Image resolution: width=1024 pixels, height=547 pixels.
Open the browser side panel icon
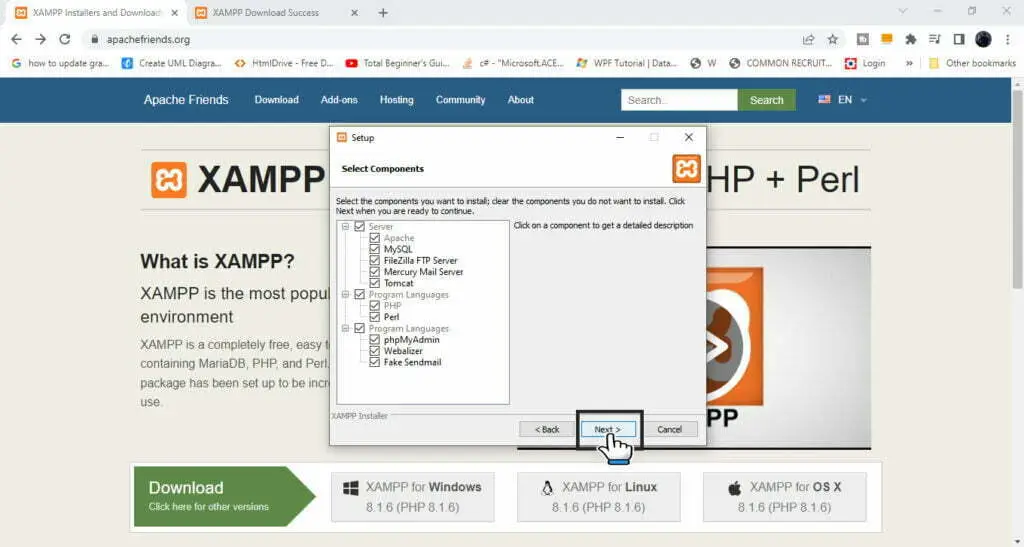coord(959,39)
